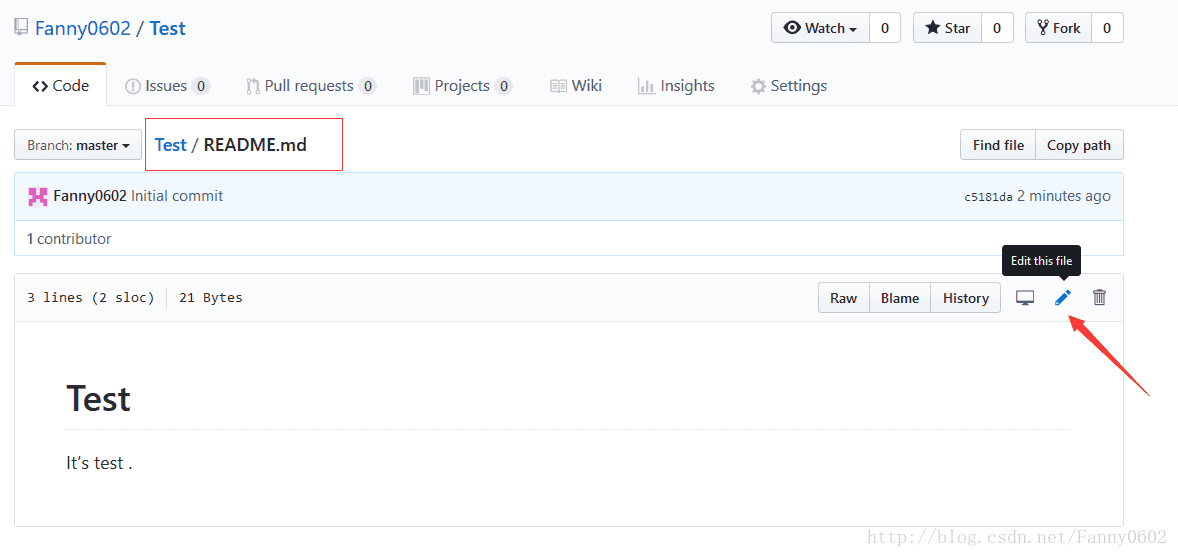This screenshot has height=557, width=1178.
Task: Fork the Test repository
Action: point(1059,28)
